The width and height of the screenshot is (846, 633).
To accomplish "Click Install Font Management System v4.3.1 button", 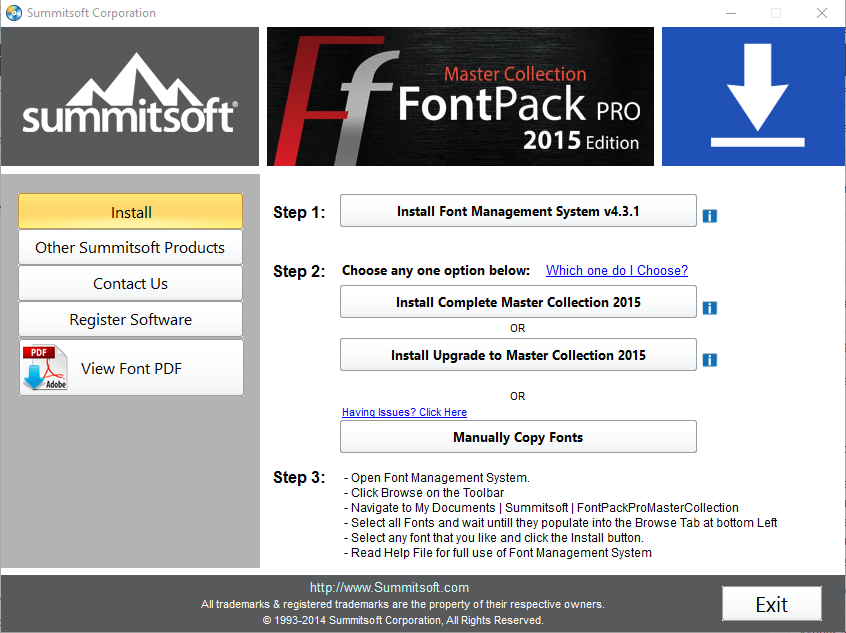I will (x=518, y=211).
